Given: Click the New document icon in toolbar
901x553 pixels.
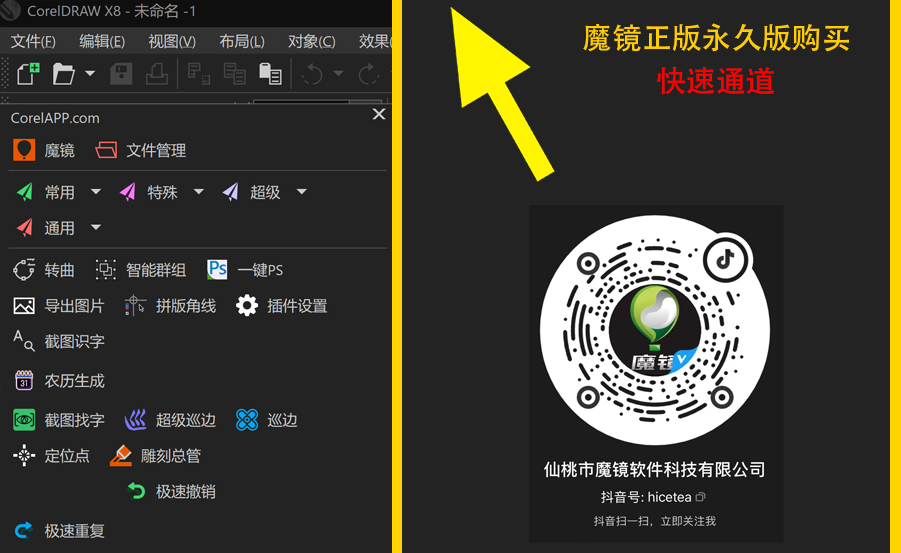Looking at the screenshot, I should click(x=28, y=74).
